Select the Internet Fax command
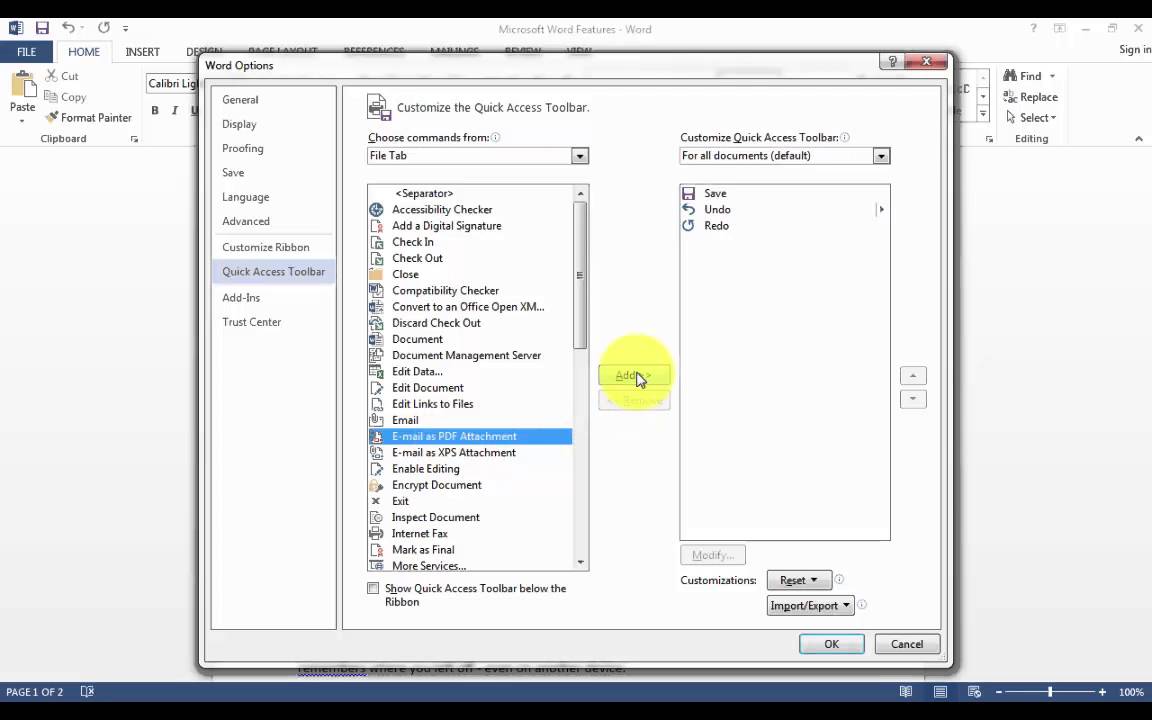The height and width of the screenshot is (720, 1152). (x=470, y=533)
